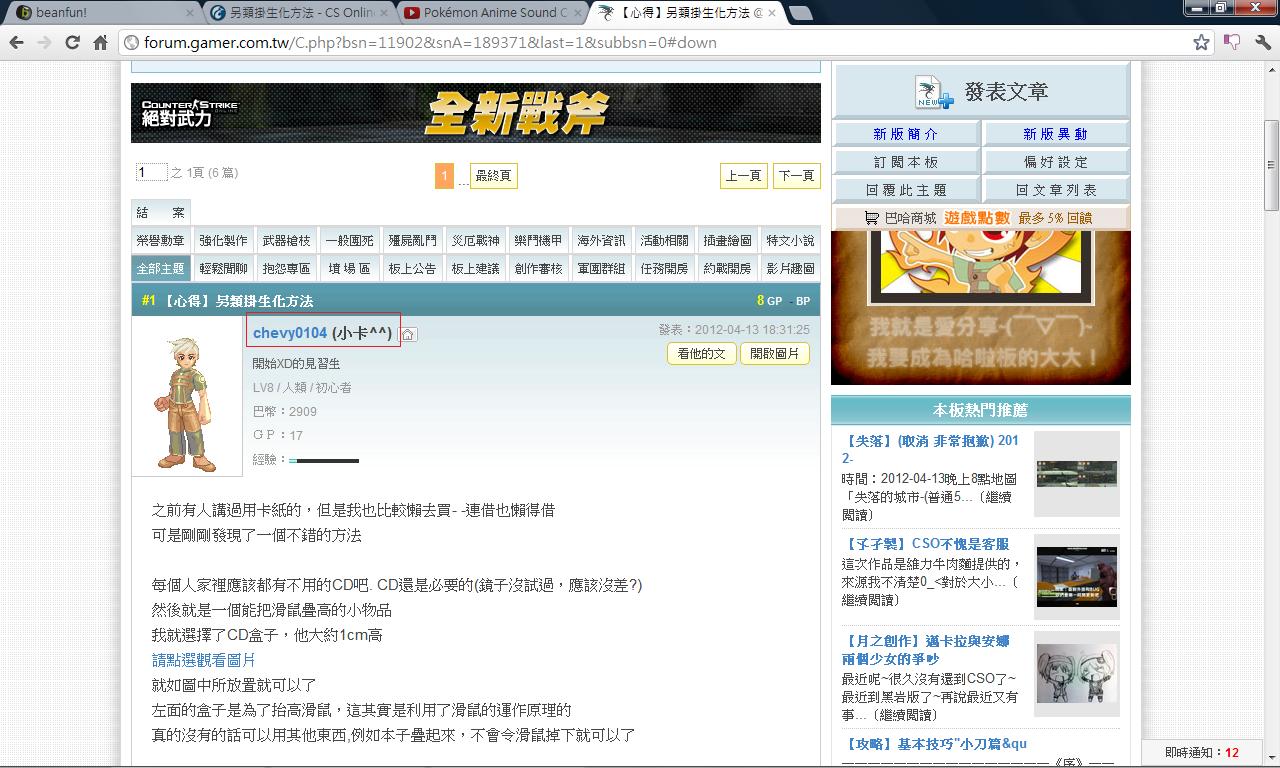The image size is (1280, 768).
Task: Click the 即時通知 notification bar
Action: (x=1202, y=753)
